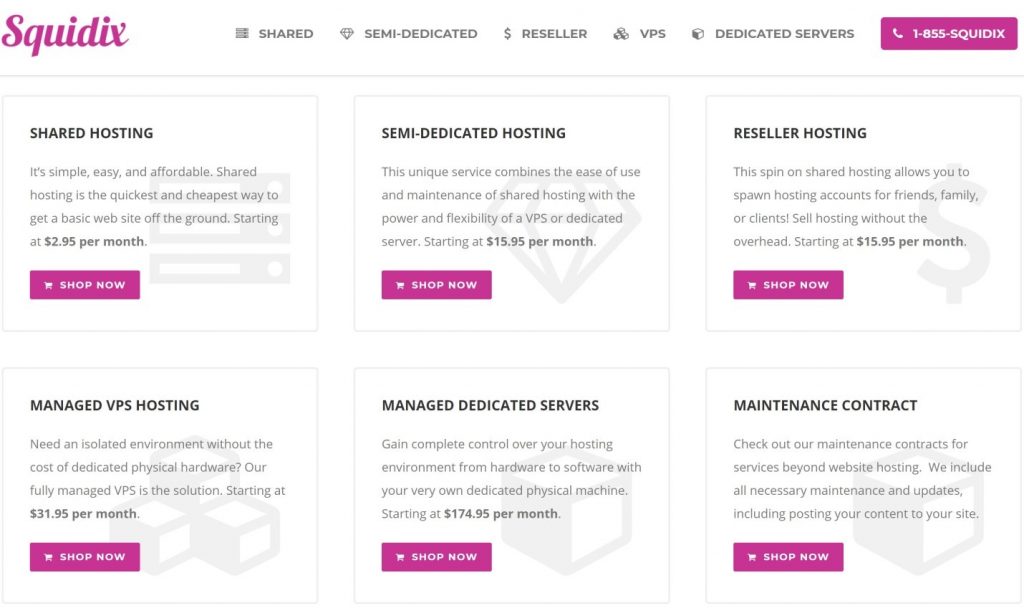Click the diamond icon beside SEMI-DEDICATED
This screenshot has width=1024, height=613.
[x=347, y=33]
